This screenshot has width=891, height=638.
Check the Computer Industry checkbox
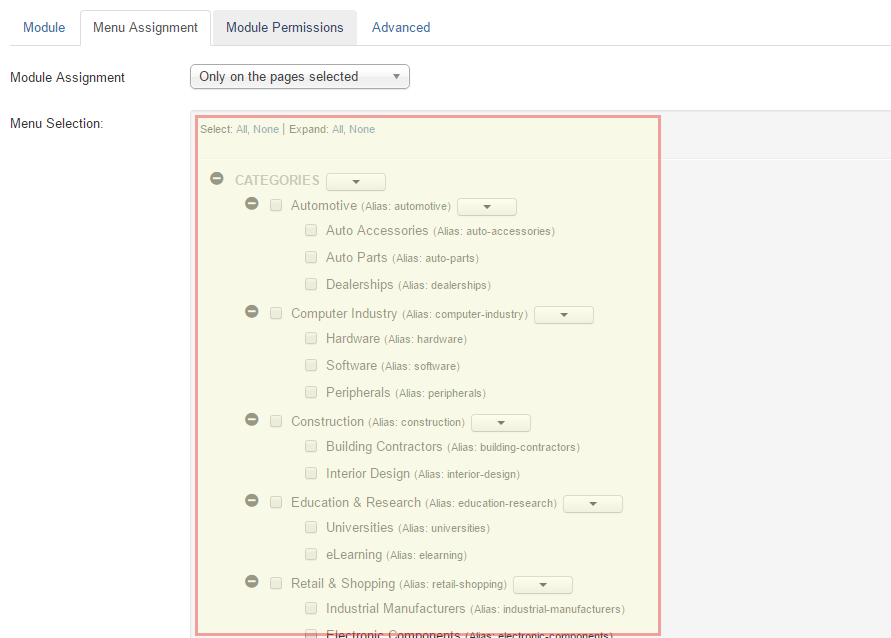pyautogui.click(x=276, y=313)
